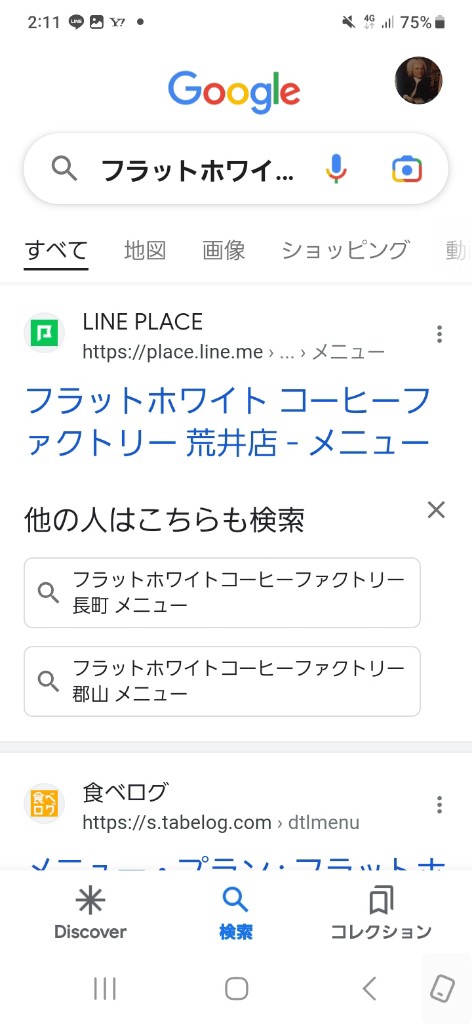
Task: Open the コレクション tab
Action: [381, 913]
